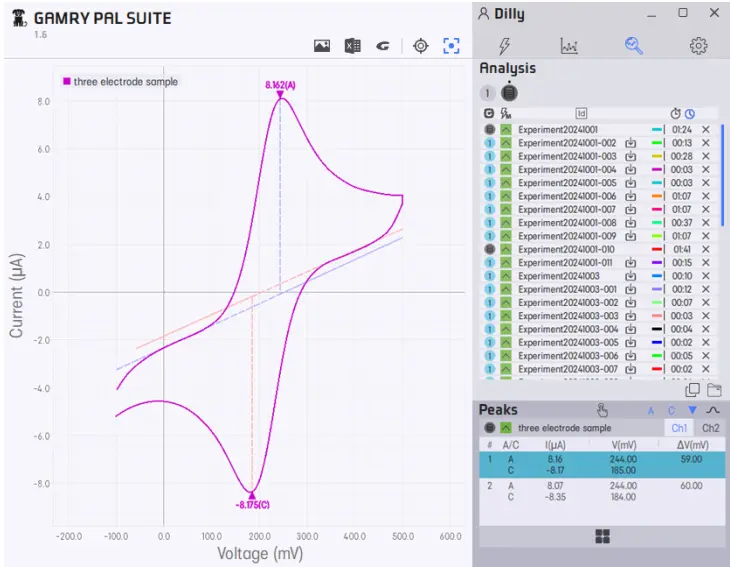Toggle visibility of Experiment20241001-002 curve

[506, 143]
